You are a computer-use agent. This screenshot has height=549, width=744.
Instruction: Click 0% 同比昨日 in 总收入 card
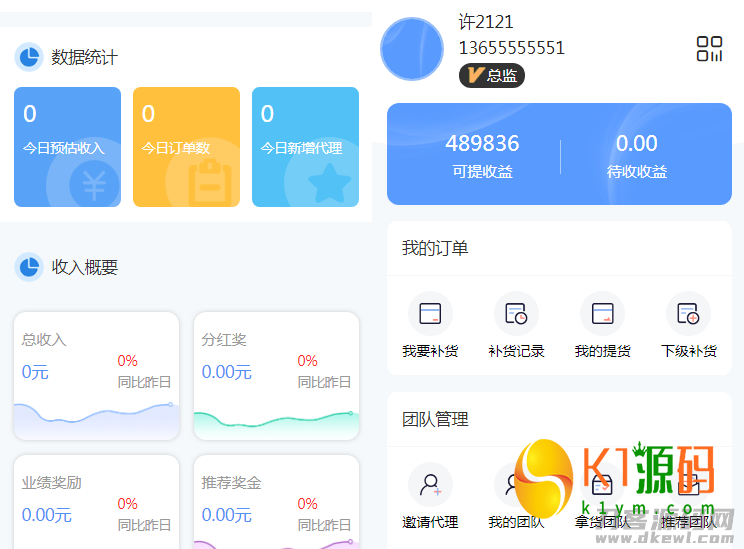tap(144, 371)
